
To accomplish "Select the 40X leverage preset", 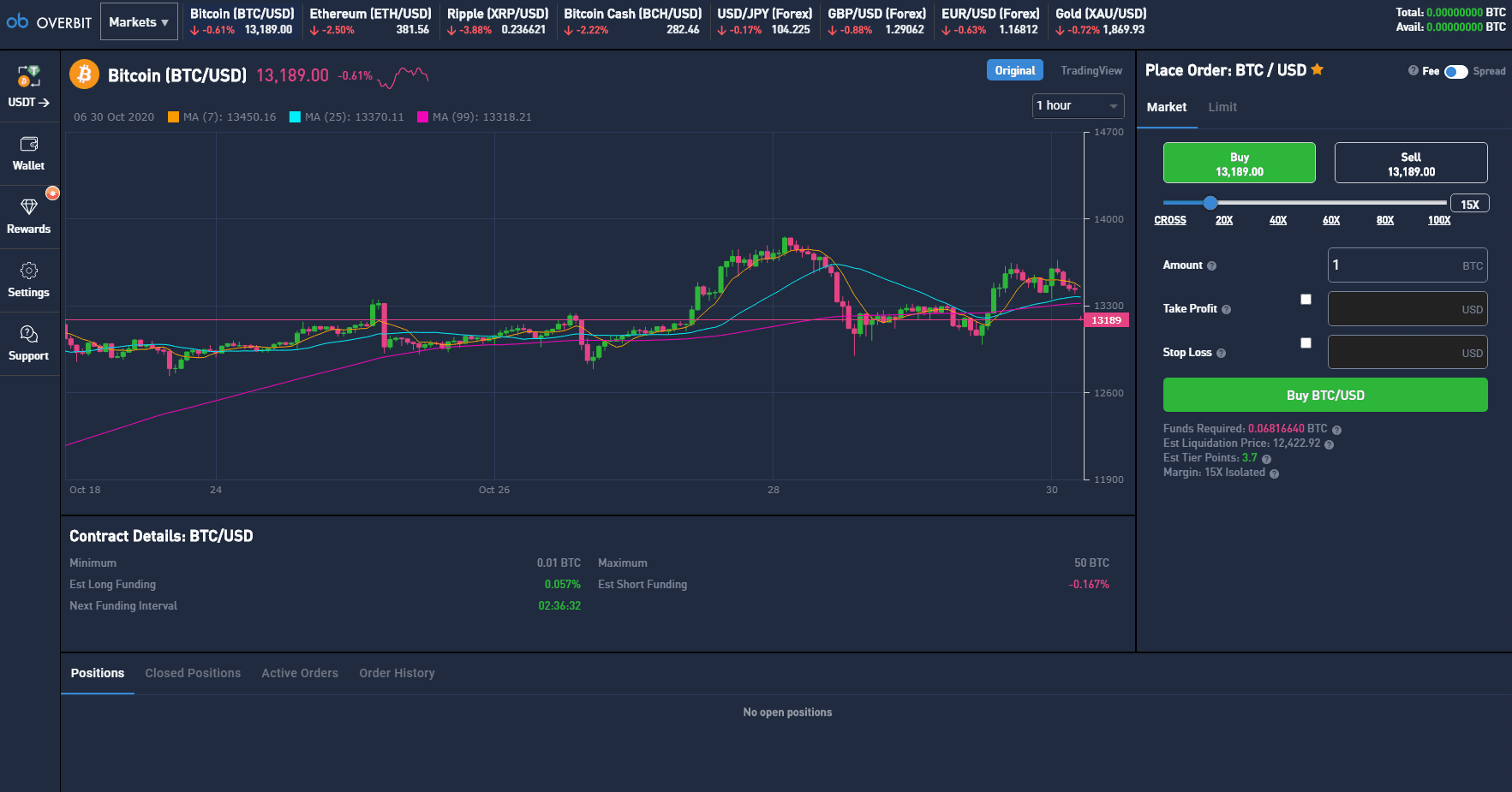I will pos(1278,220).
